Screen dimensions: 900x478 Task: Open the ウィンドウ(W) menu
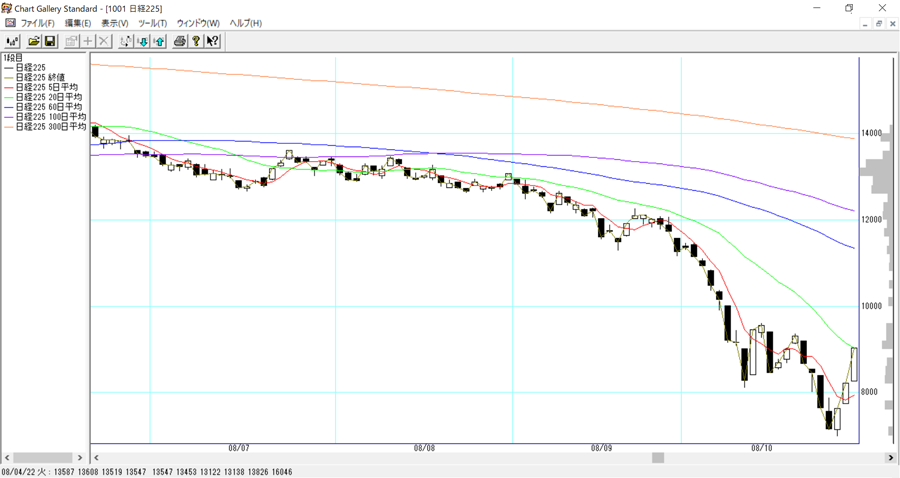tap(198, 23)
